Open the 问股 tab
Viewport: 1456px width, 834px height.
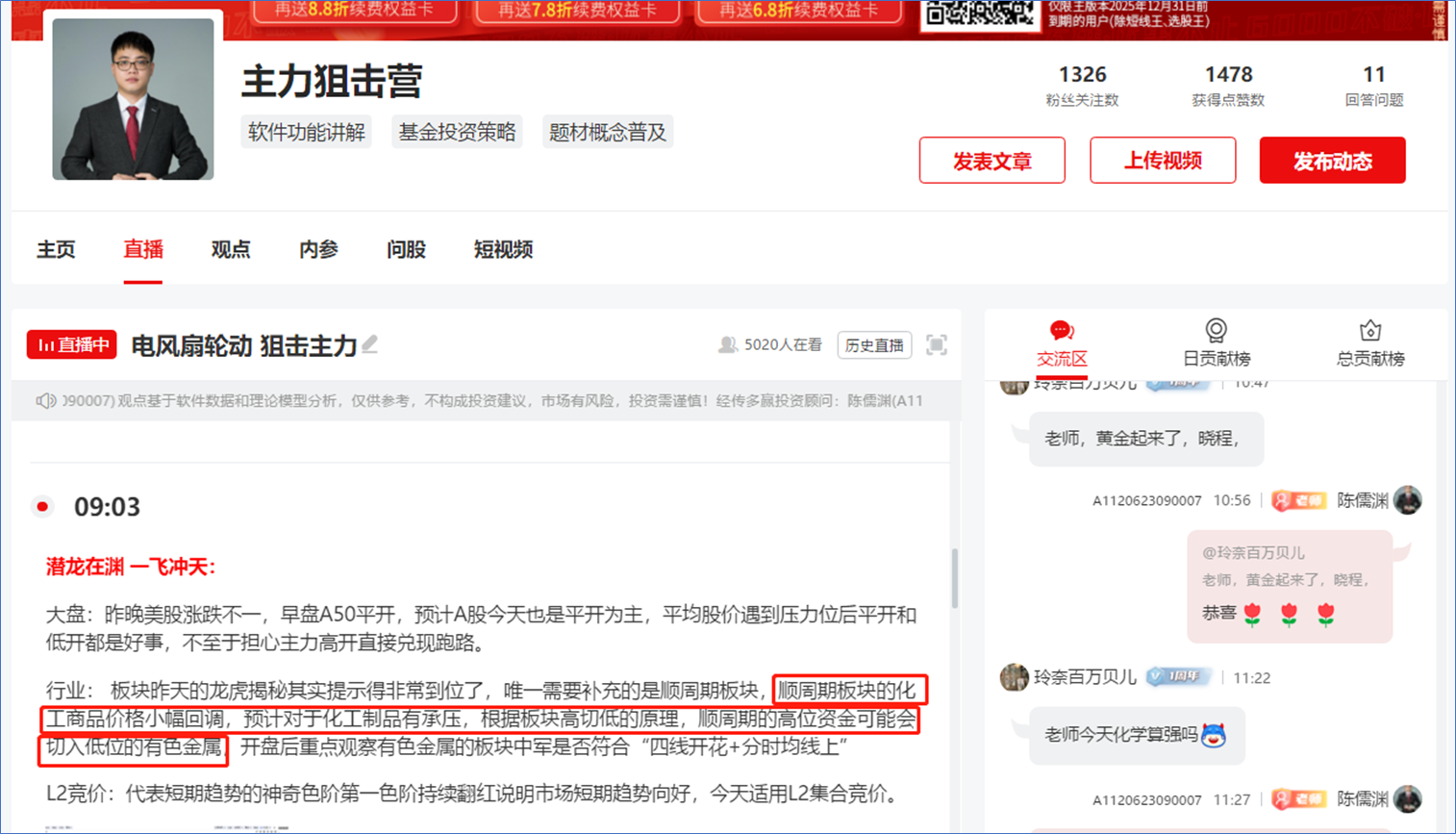pyautogui.click(x=406, y=250)
